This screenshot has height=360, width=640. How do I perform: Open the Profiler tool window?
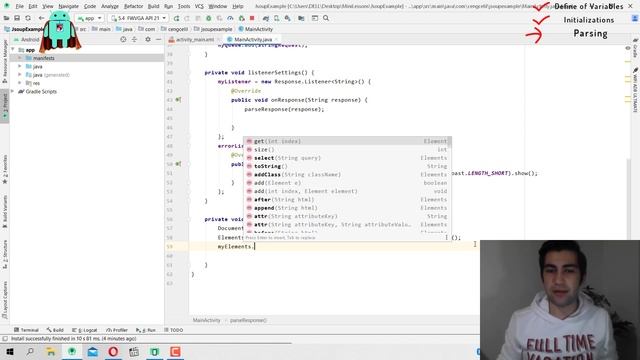pyautogui.click(x=117, y=330)
